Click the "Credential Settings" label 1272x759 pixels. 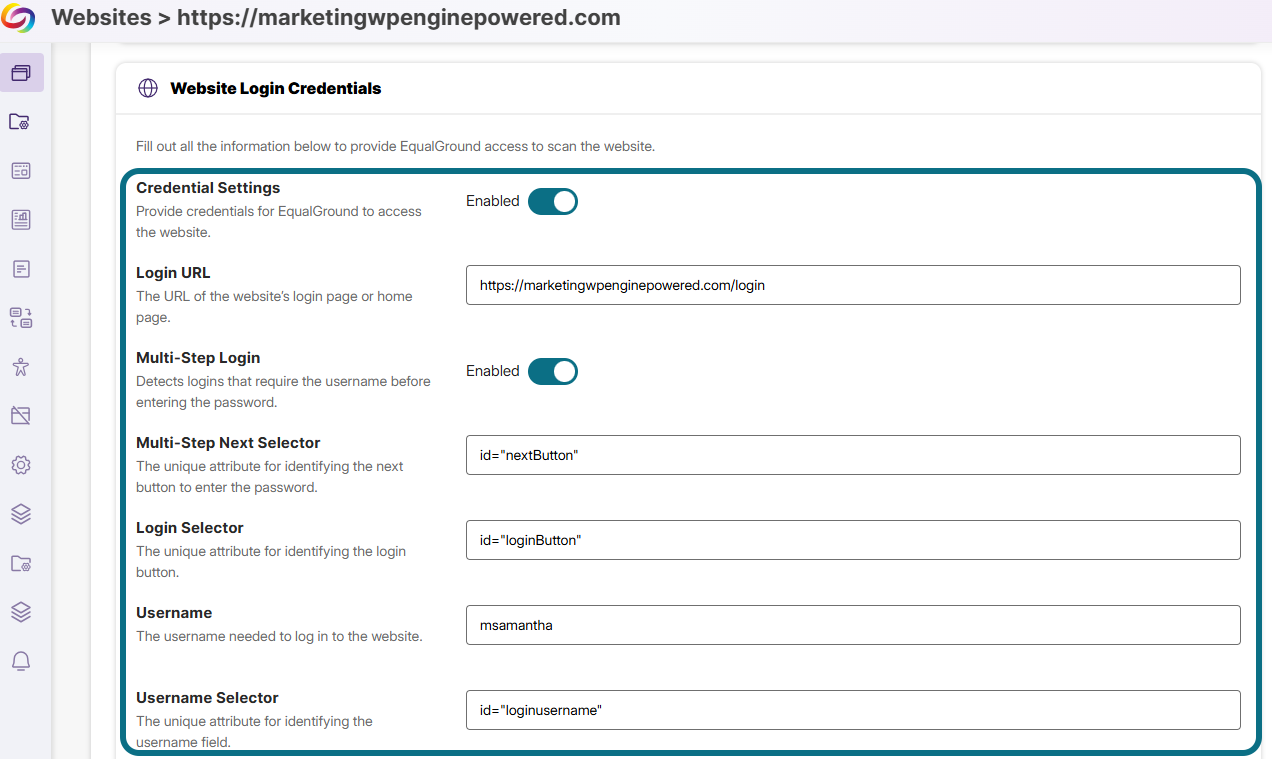pyautogui.click(x=208, y=188)
